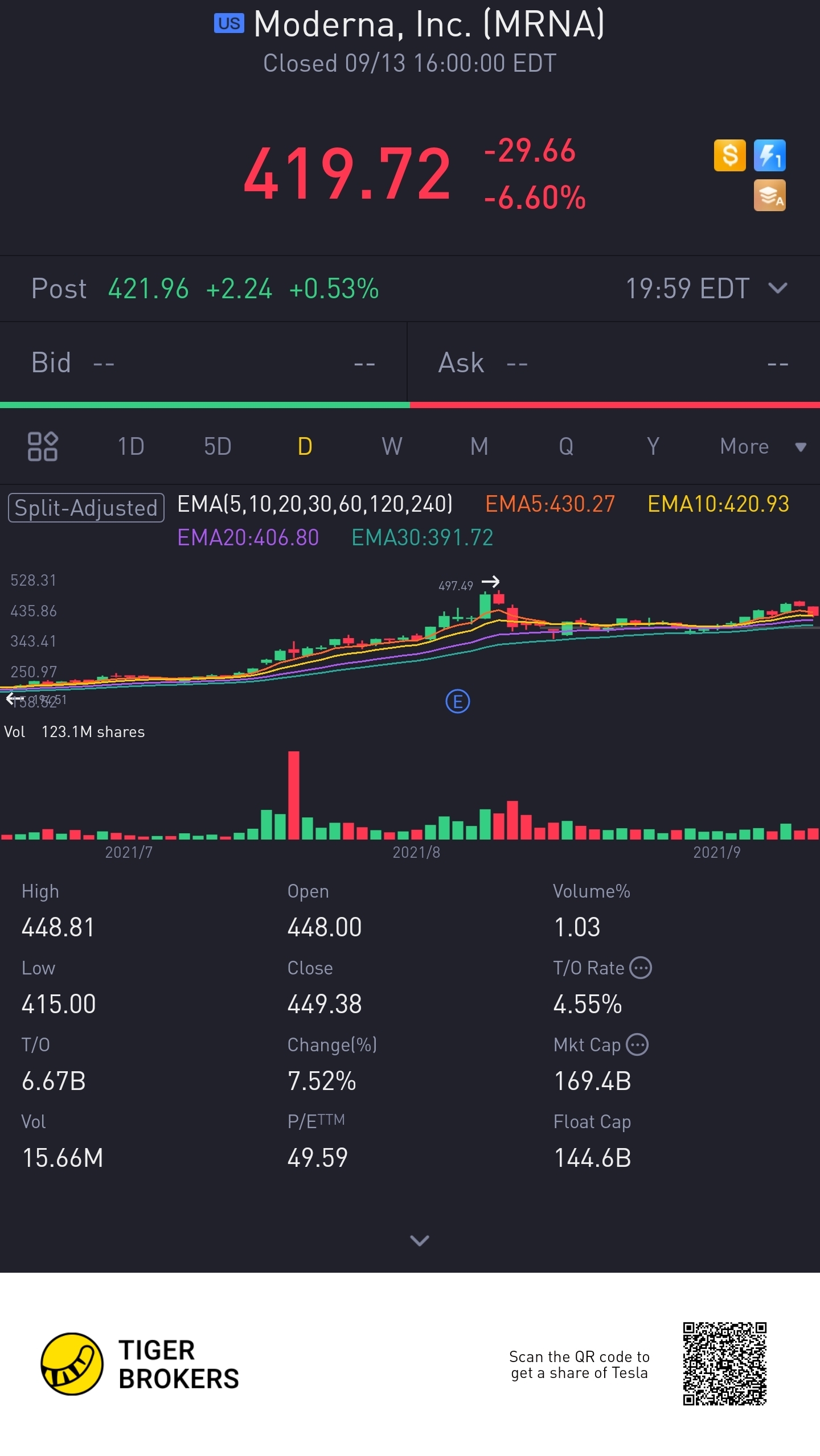Open the EMA(5,10,20,30,60,120,240) indicator settings
This screenshot has width=820, height=1456.
pos(315,504)
